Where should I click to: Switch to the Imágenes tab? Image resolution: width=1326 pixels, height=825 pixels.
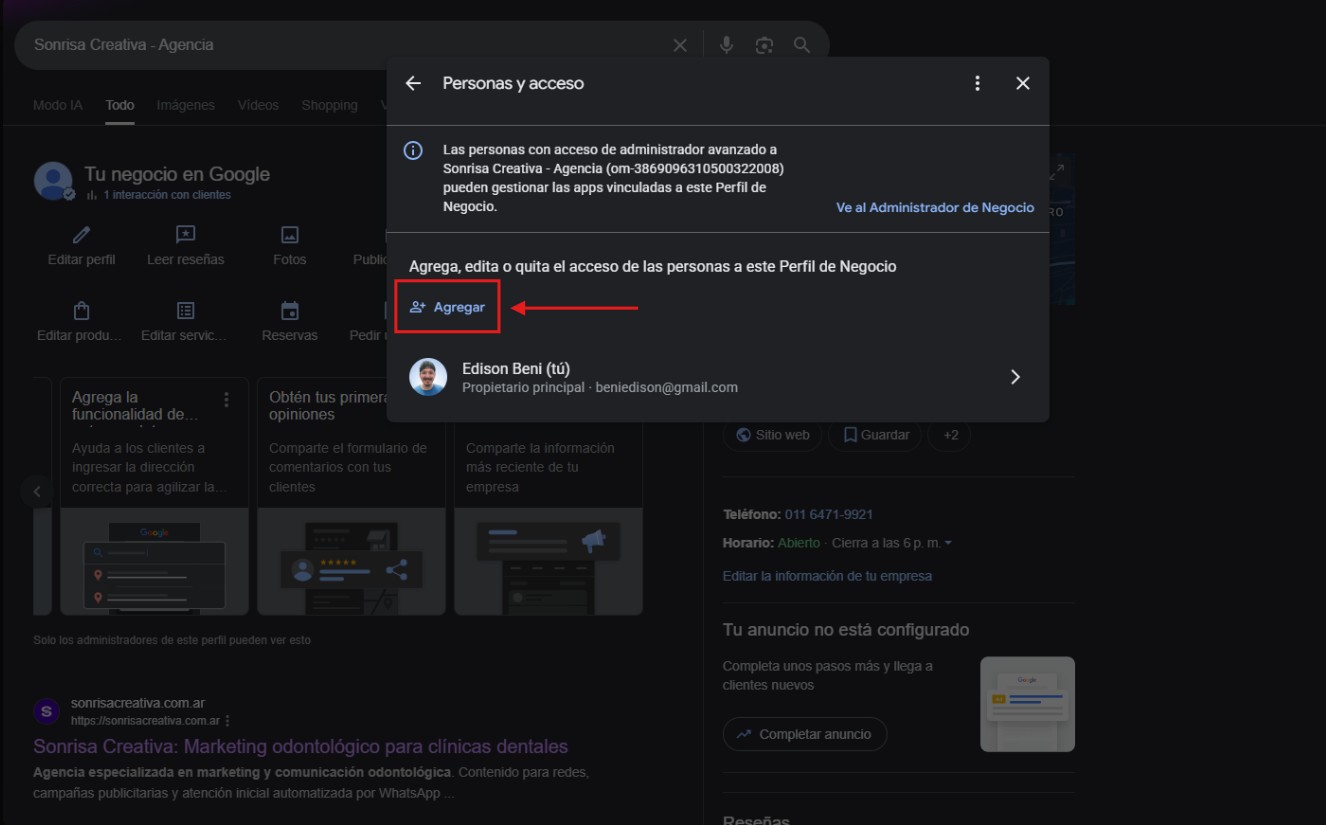coord(186,105)
